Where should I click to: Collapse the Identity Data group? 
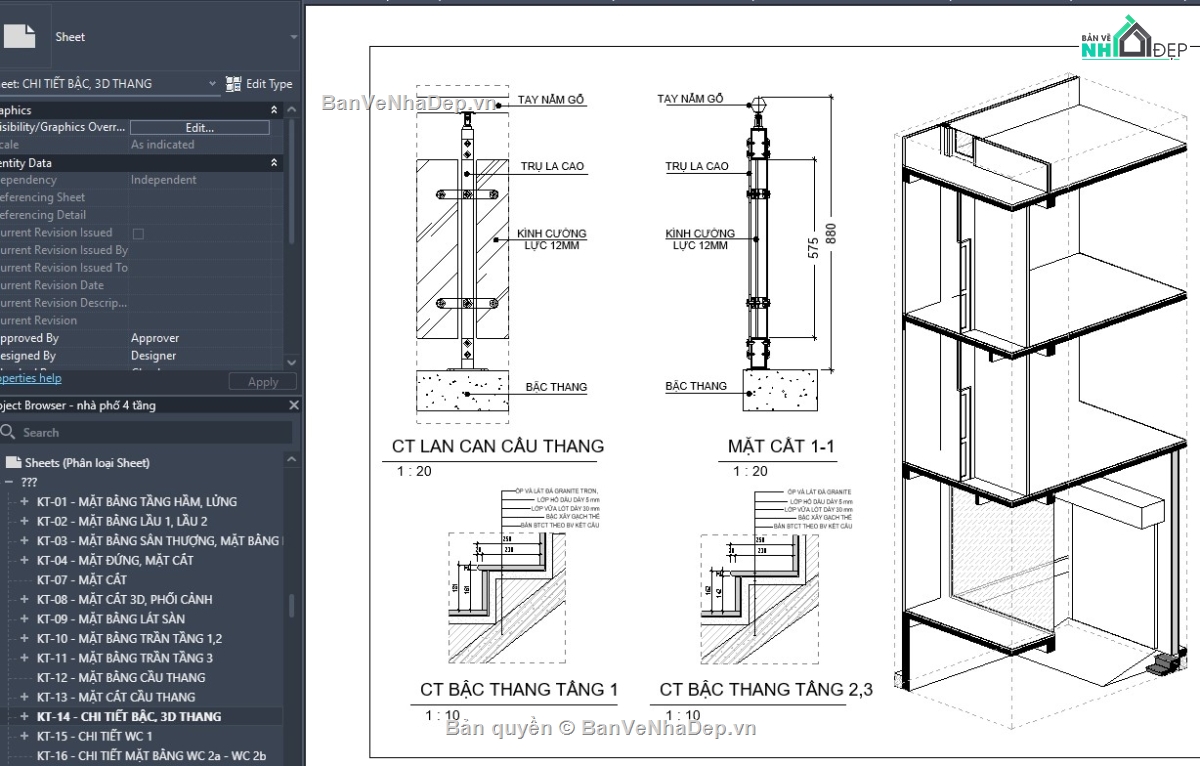(274, 163)
